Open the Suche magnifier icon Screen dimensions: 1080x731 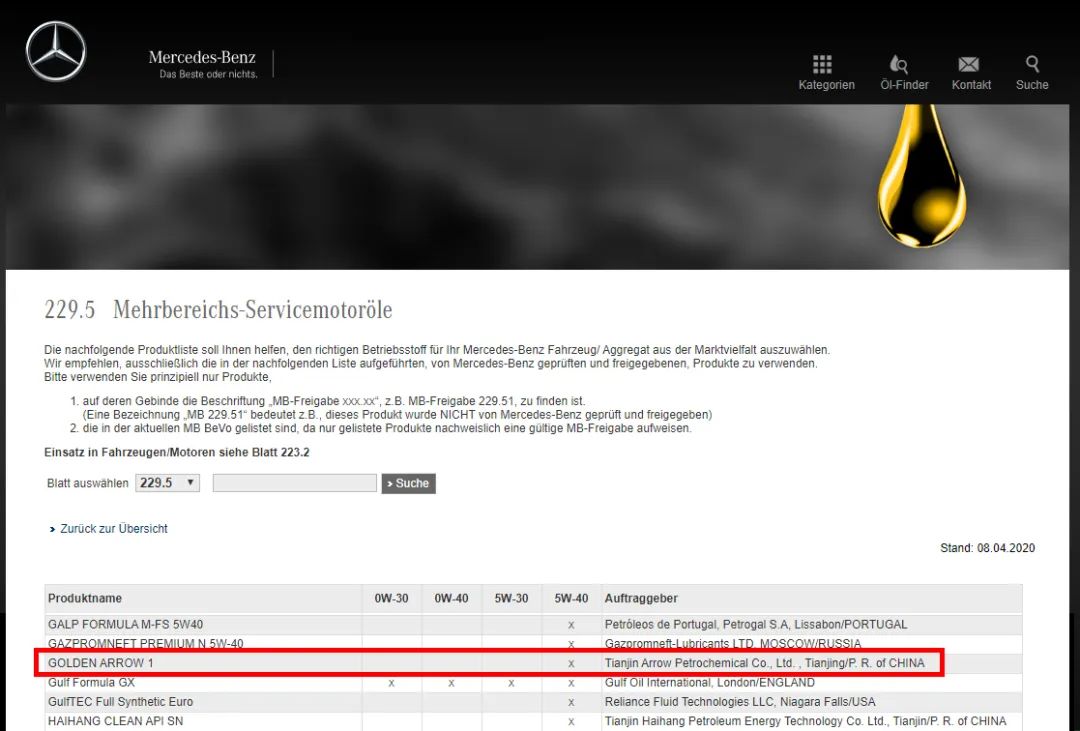pos(1032,64)
